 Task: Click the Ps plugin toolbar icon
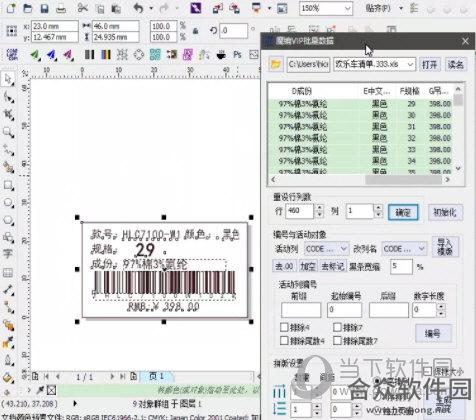[x=237, y=54]
